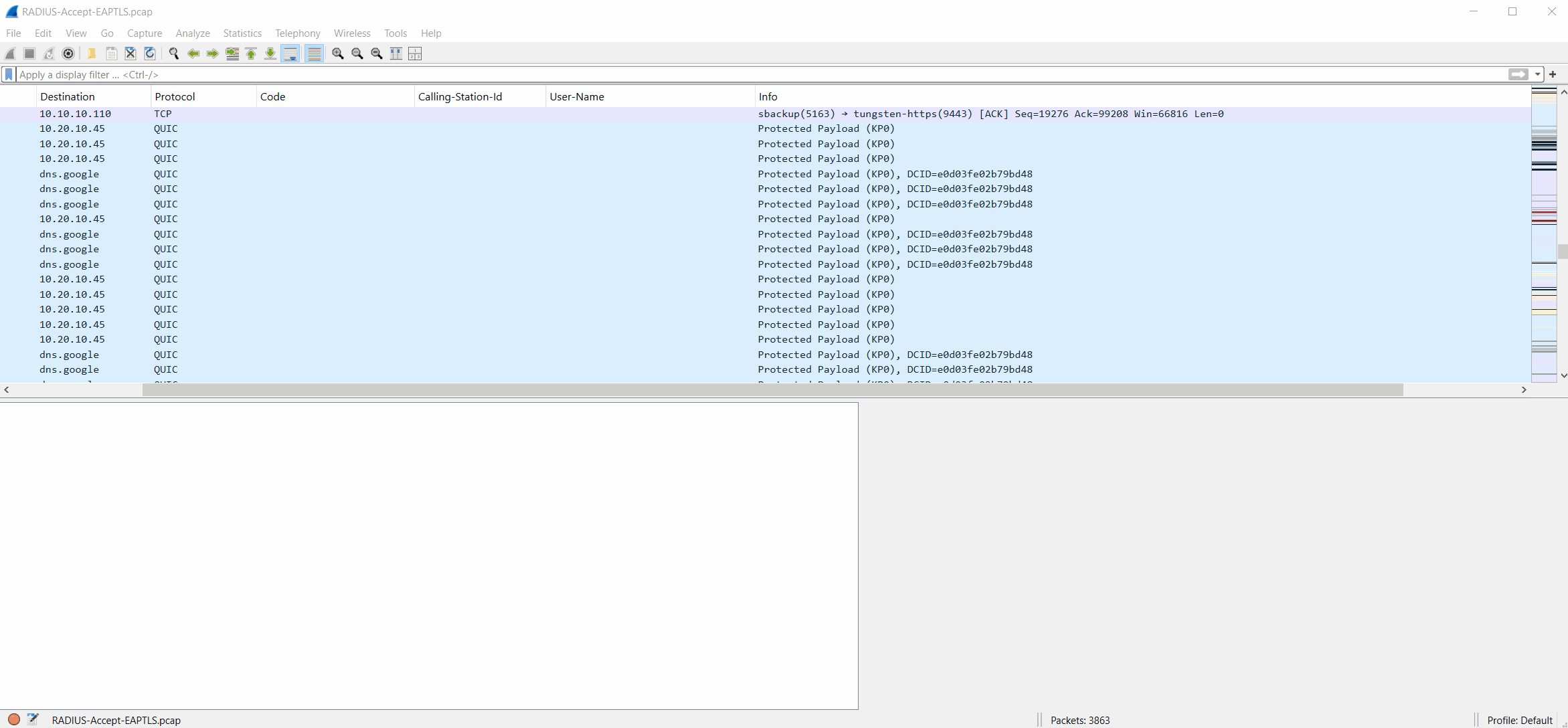Toggle auto-scroll during live capture
Image resolution: width=1568 pixels, height=728 pixels.
point(290,54)
